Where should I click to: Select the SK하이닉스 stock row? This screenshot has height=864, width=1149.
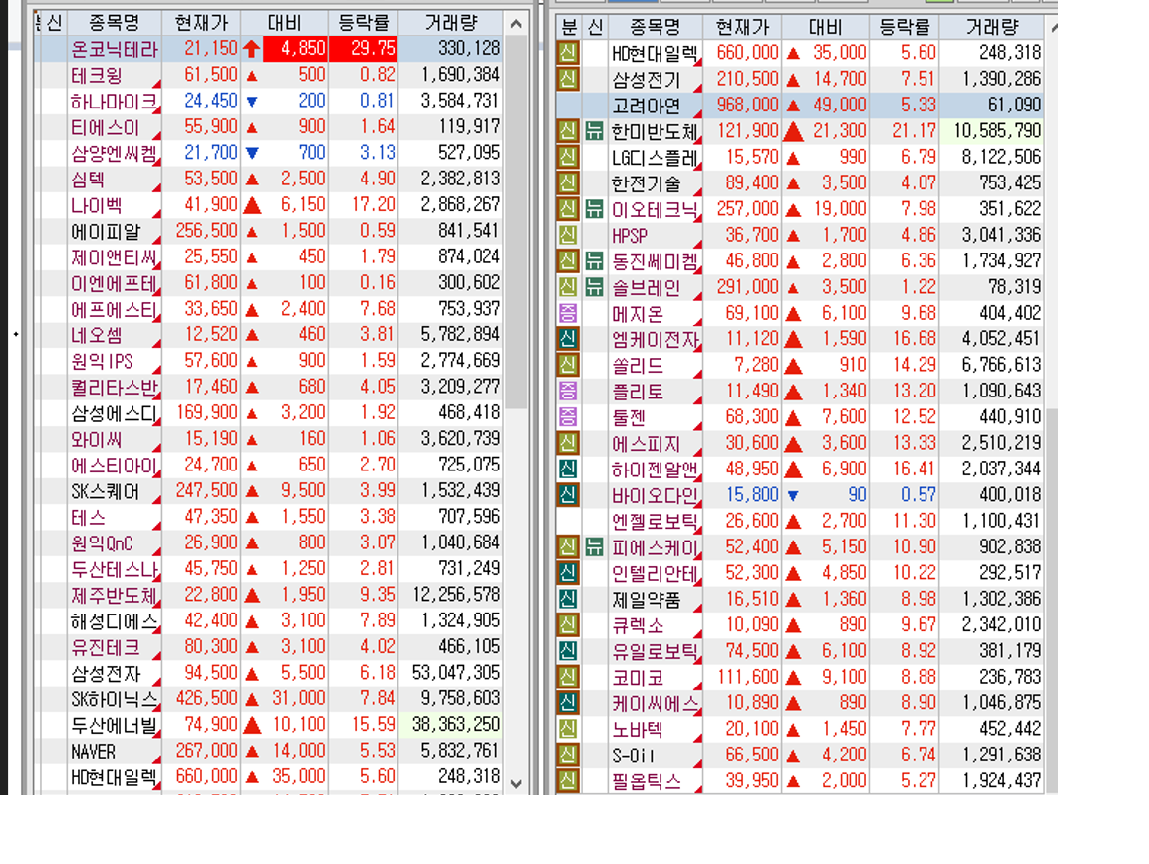coord(268,699)
